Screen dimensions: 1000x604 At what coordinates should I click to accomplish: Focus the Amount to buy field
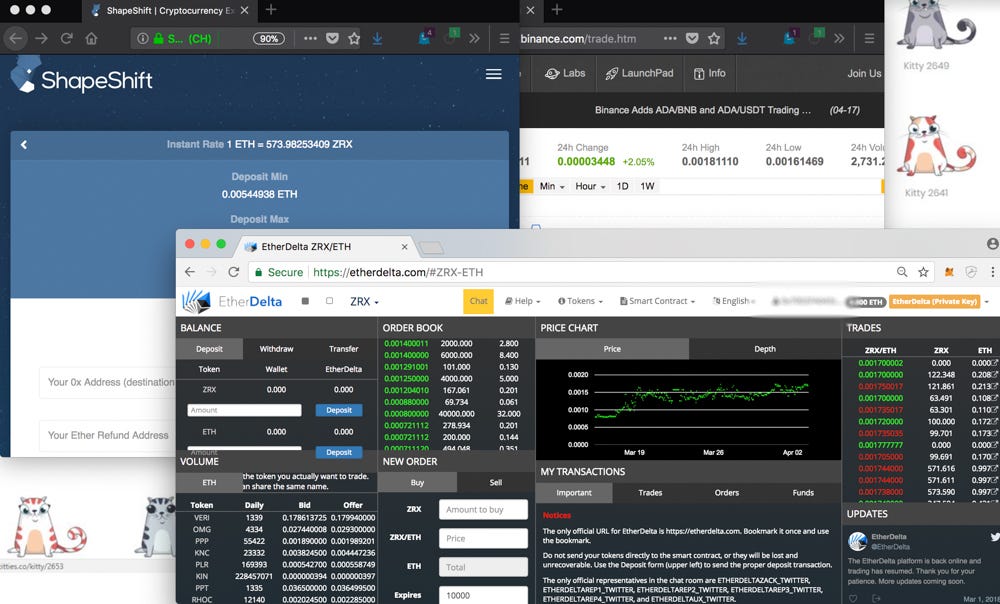coord(483,510)
